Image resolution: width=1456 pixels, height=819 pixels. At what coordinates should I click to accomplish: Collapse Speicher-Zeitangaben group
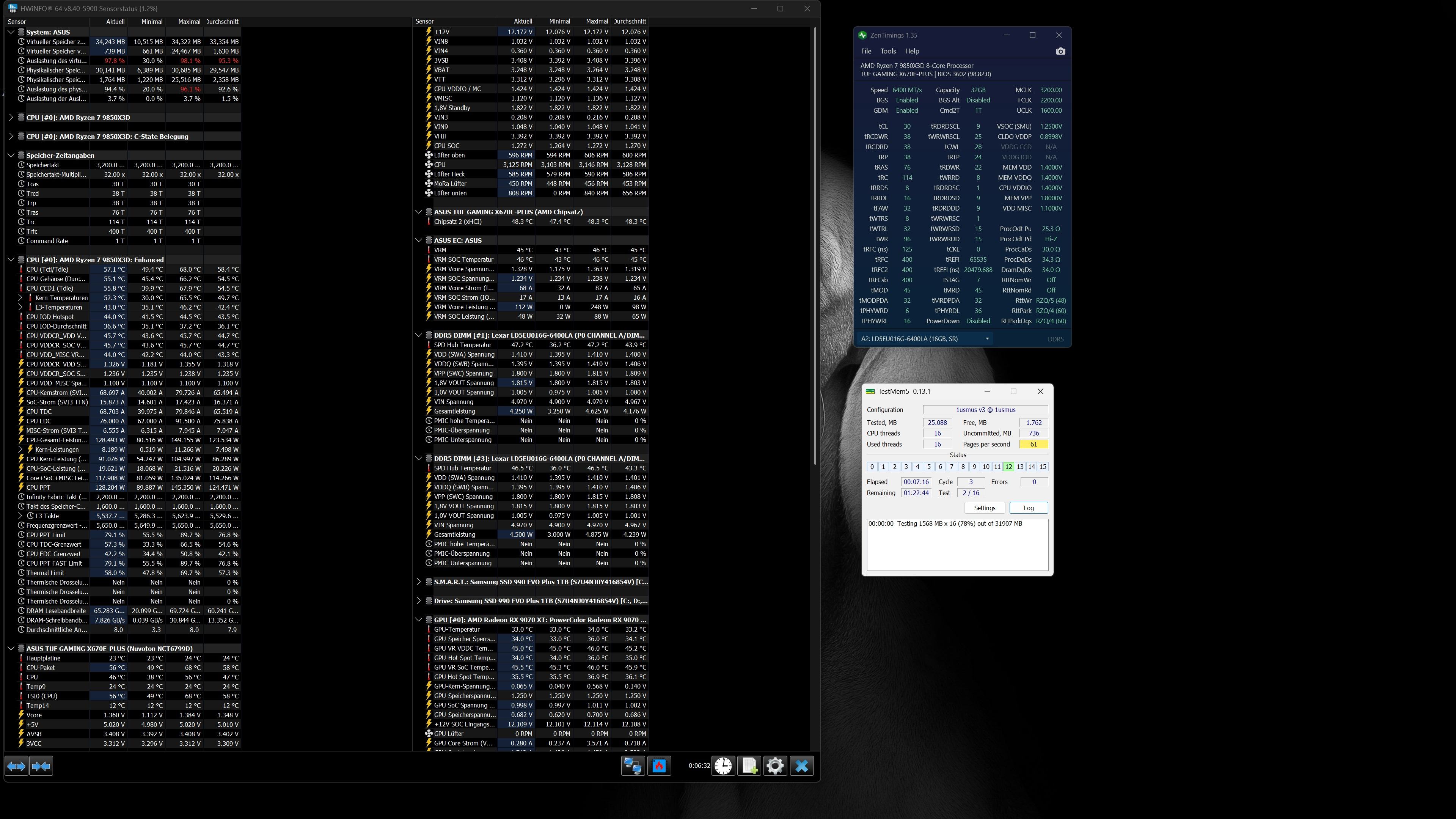(x=11, y=156)
